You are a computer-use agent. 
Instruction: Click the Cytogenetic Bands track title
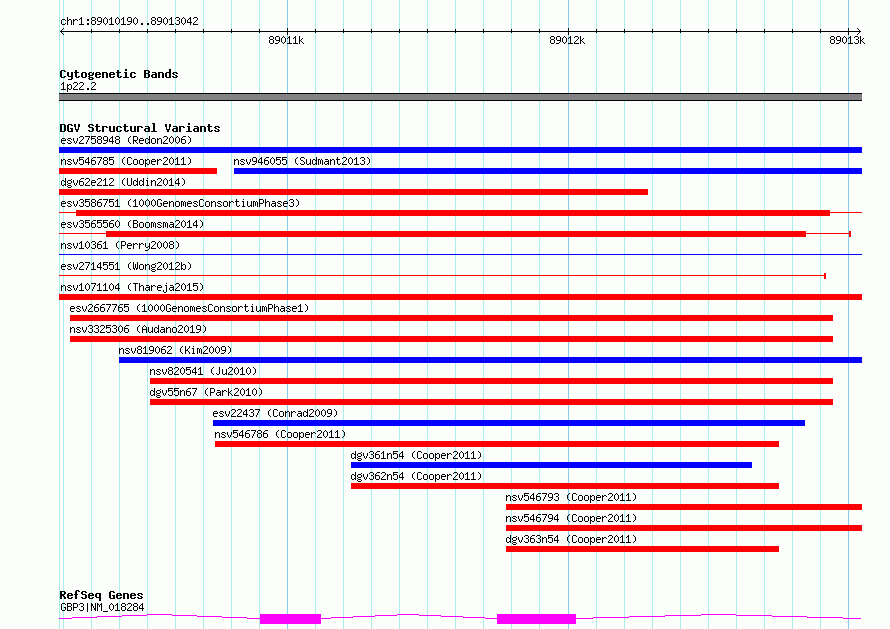(119, 74)
